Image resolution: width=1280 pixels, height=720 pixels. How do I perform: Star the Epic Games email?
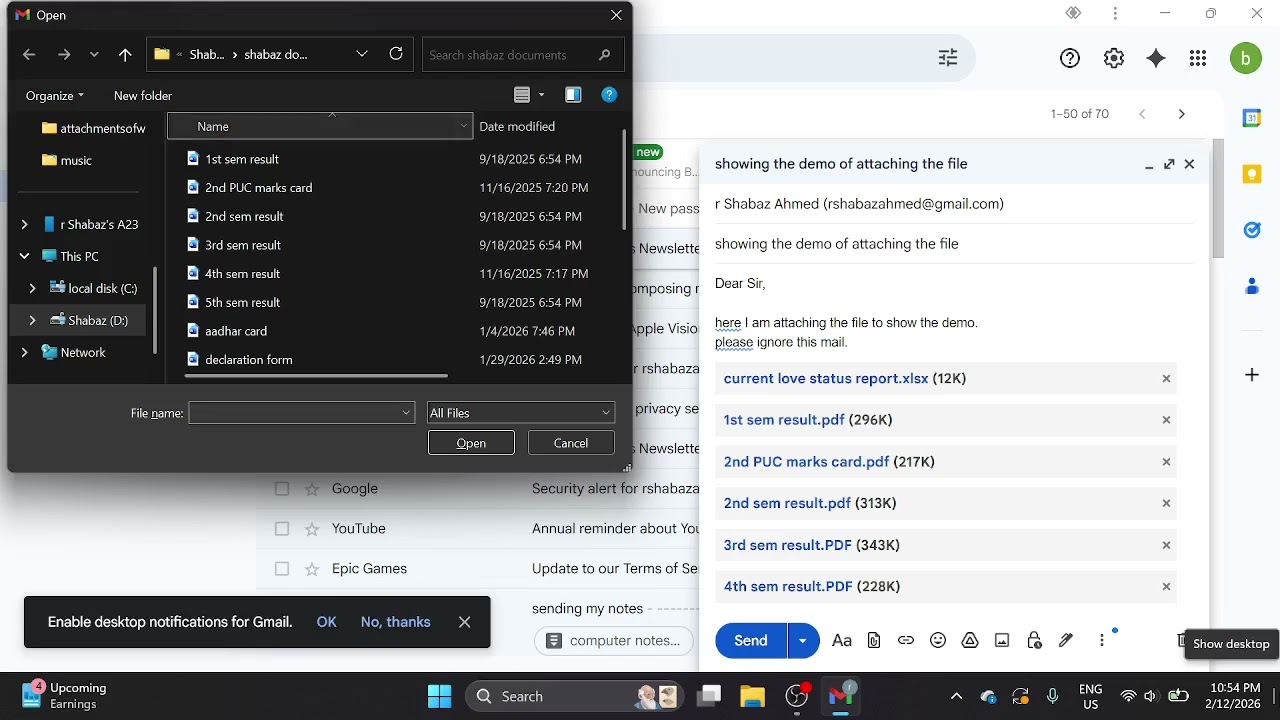point(312,569)
